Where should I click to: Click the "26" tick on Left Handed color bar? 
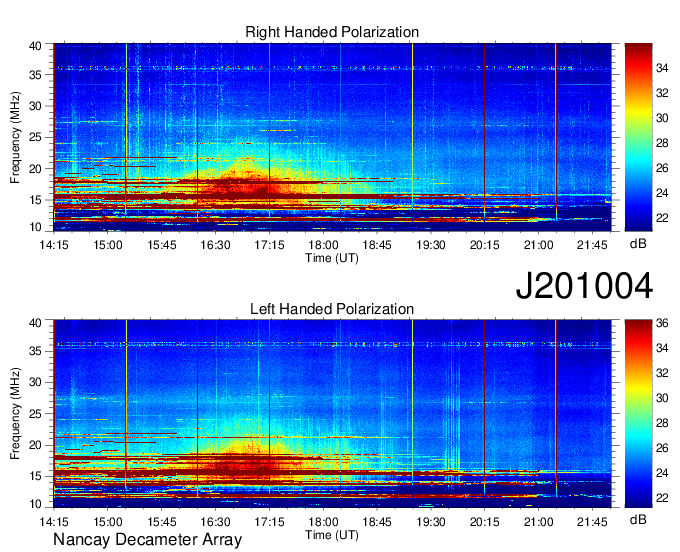[x=662, y=448]
